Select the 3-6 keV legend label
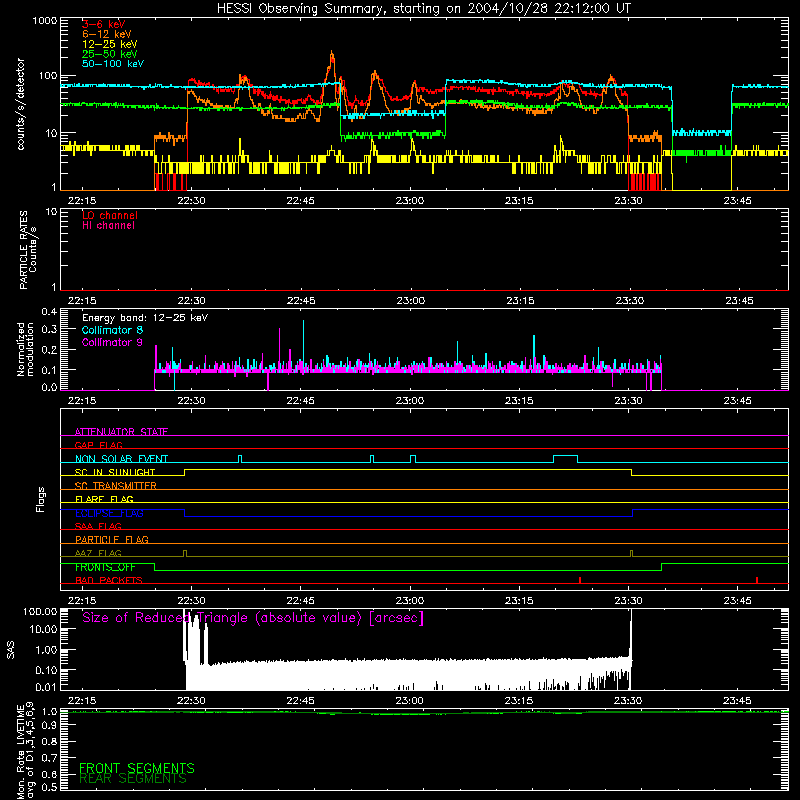Screen dimensions: 800x800 (x=104, y=24)
